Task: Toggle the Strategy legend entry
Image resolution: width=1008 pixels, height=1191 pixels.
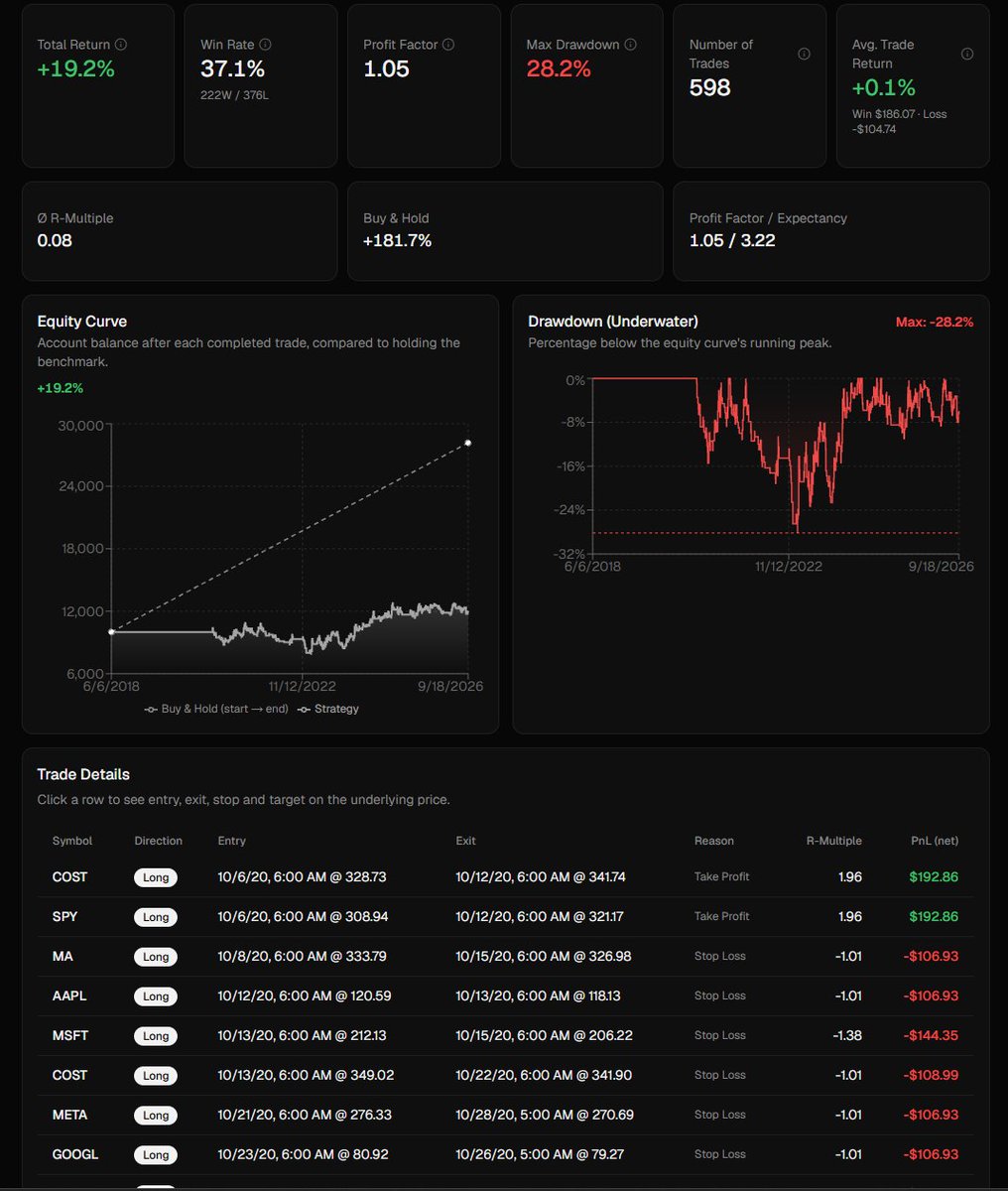Action: coord(328,709)
